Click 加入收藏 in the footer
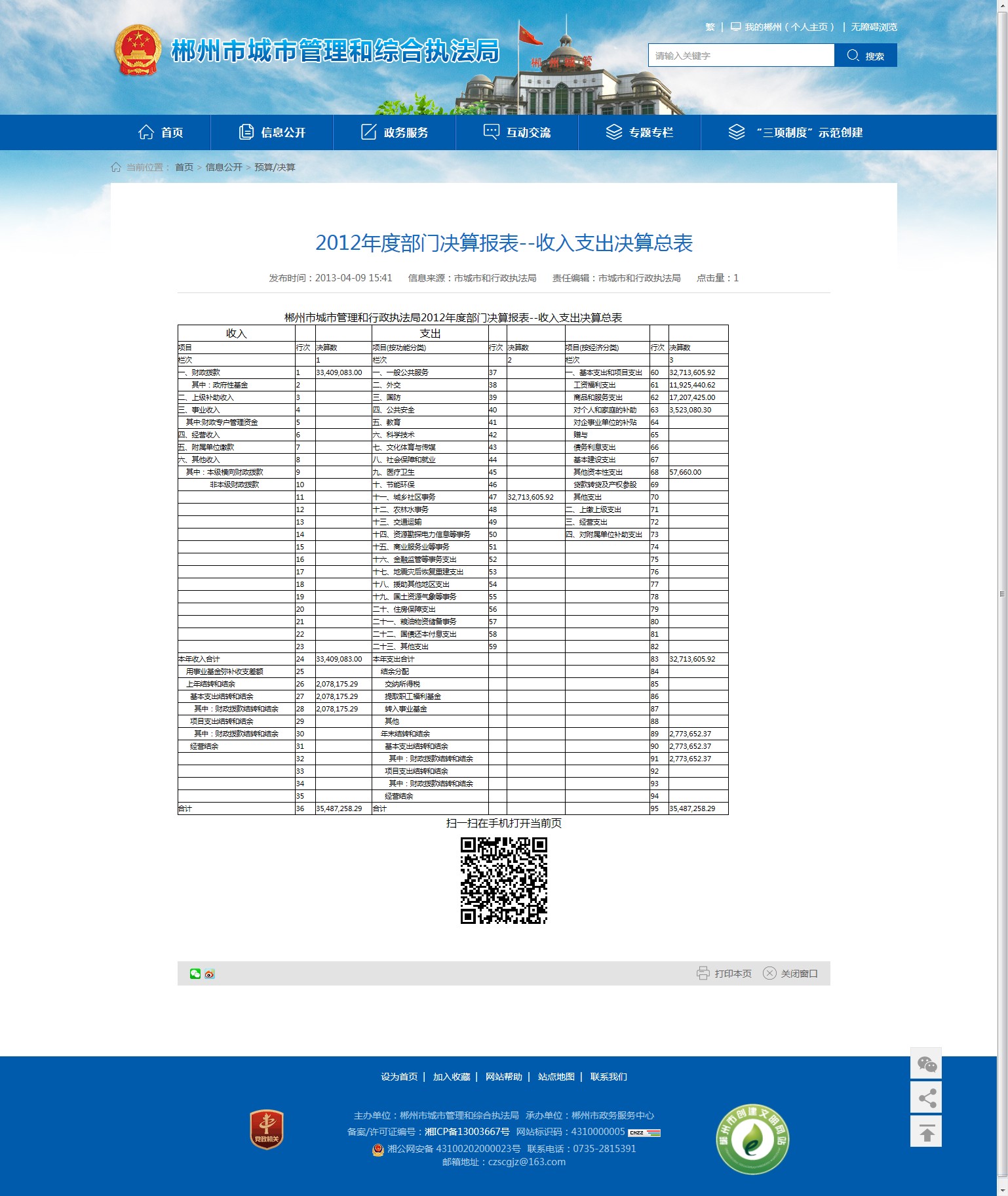1008x1196 pixels. click(452, 1077)
